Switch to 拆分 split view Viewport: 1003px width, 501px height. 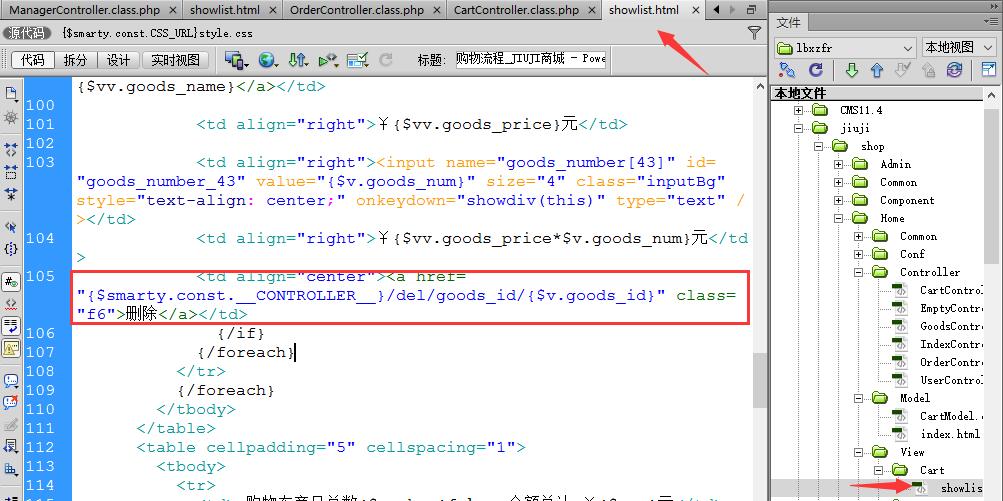click(75, 60)
